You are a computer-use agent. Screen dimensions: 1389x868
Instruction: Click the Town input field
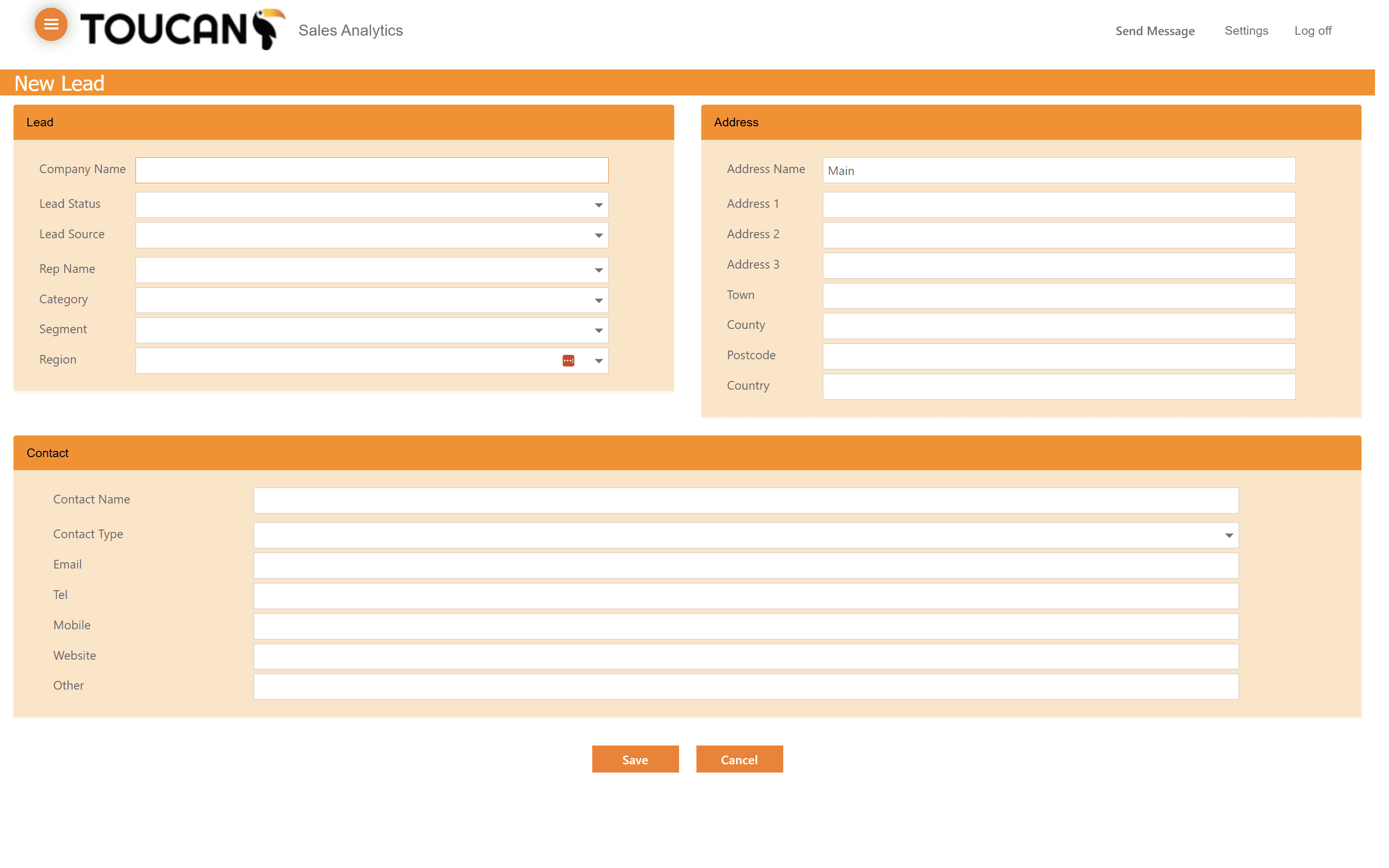pos(1059,296)
